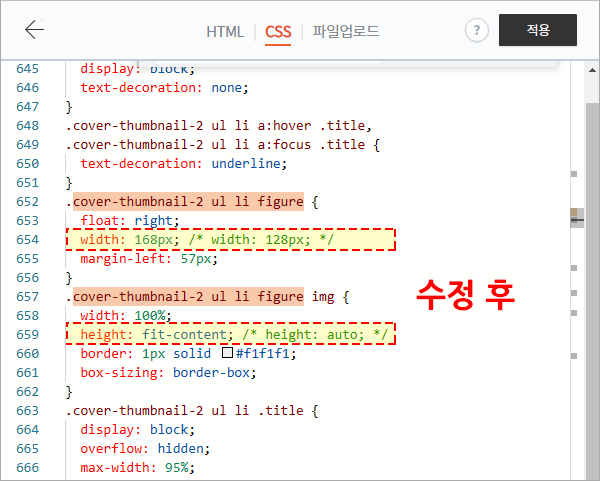The image size is (600, 481).
Task: Click 'float: right;' on line 653
Action: (130, 221)
